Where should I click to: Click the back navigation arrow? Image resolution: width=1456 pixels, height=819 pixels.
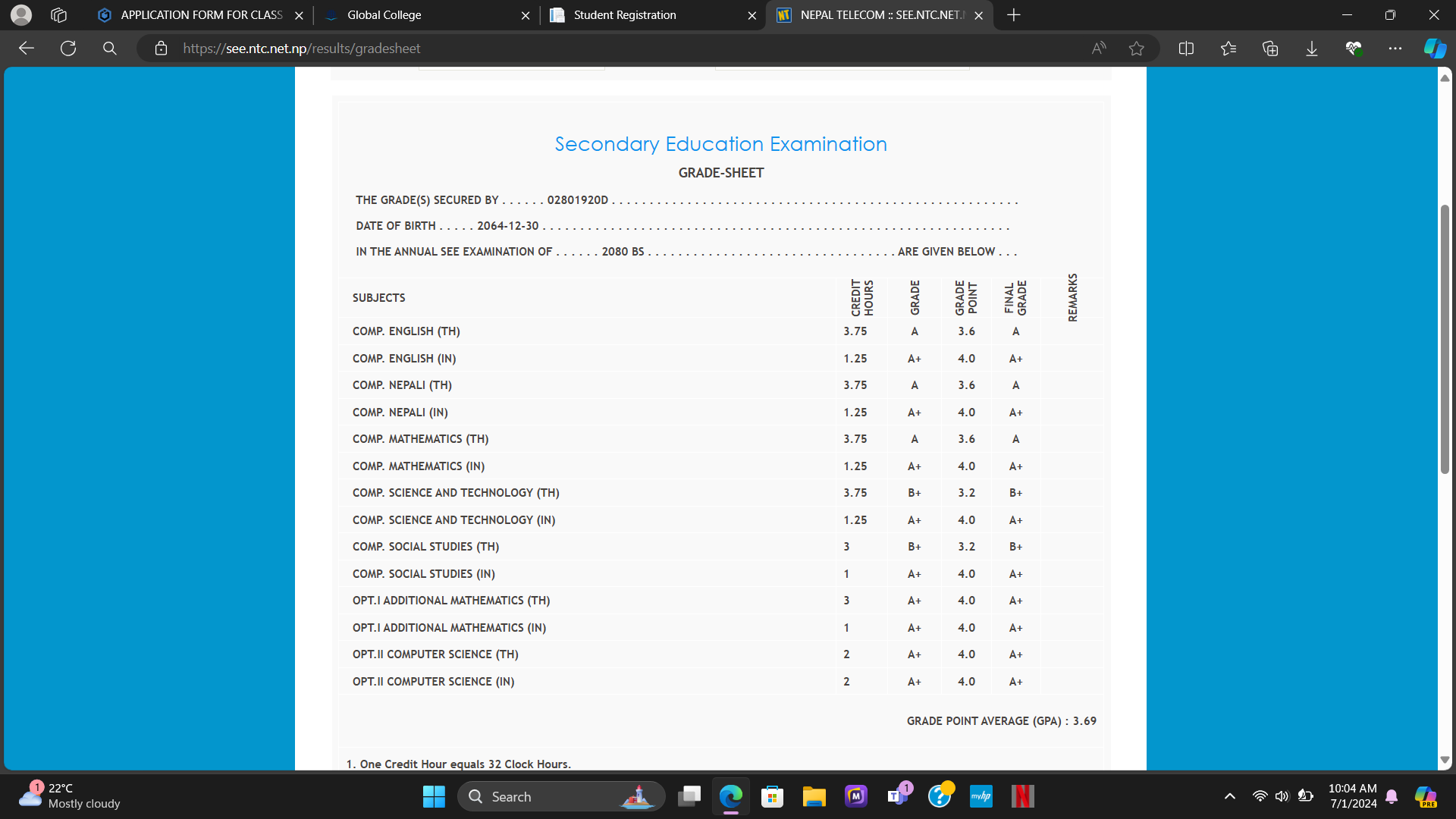(27, 49)
